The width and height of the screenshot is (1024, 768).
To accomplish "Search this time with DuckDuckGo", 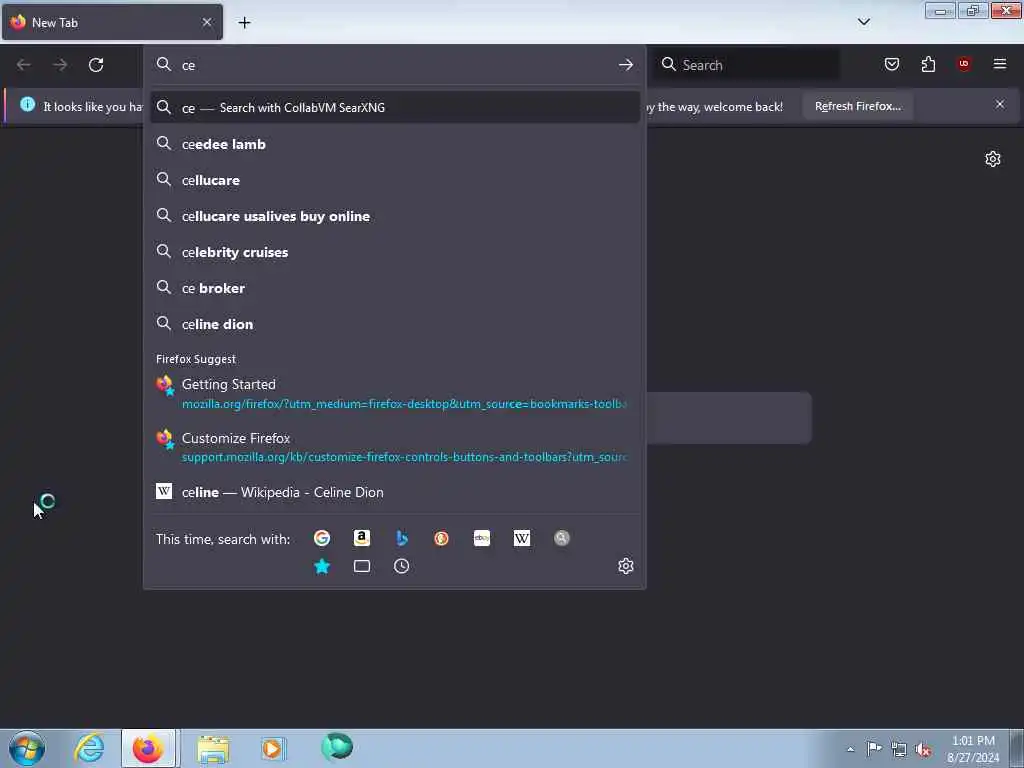I will 441,538.
